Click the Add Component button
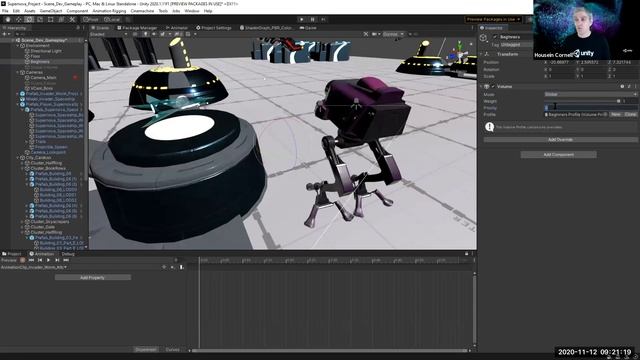This screenshot has width=640, height=360. coord(559,155)
